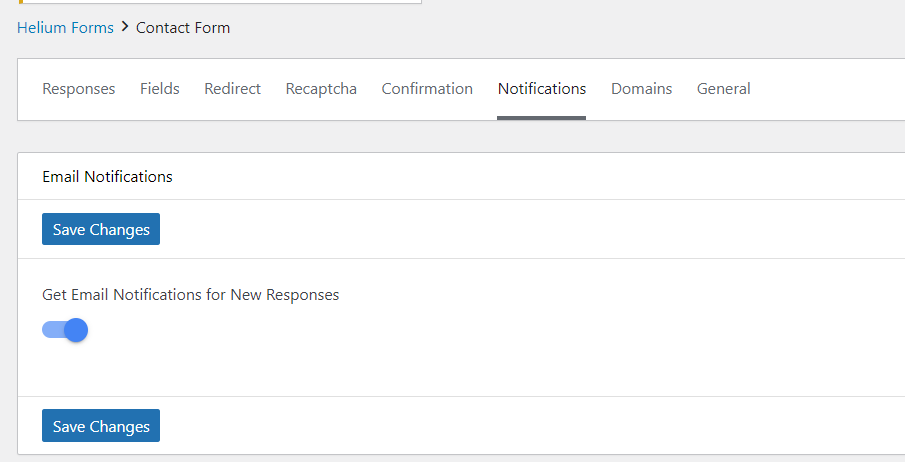Click the upper Save Changes button
The image size is (905, 462).
coord(101,229)
